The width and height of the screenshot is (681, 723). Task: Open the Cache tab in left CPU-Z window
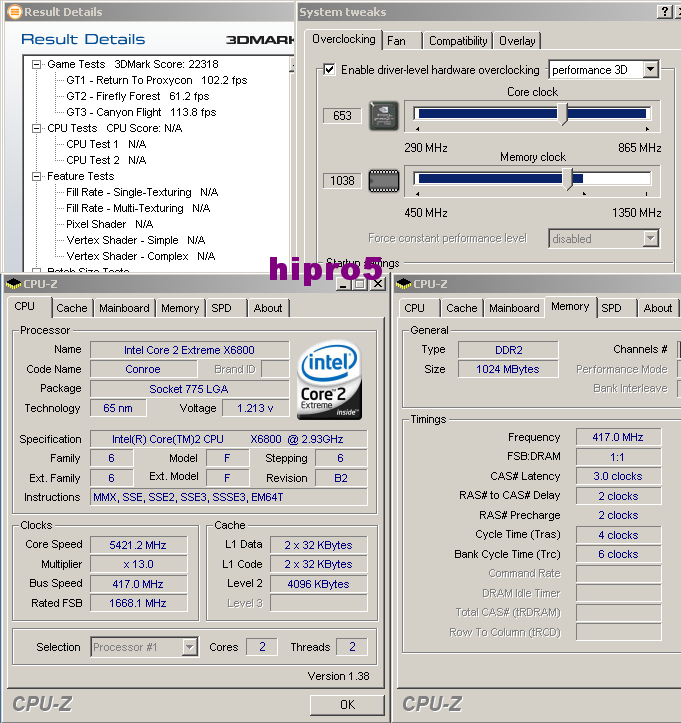click(x=72, y=308)
